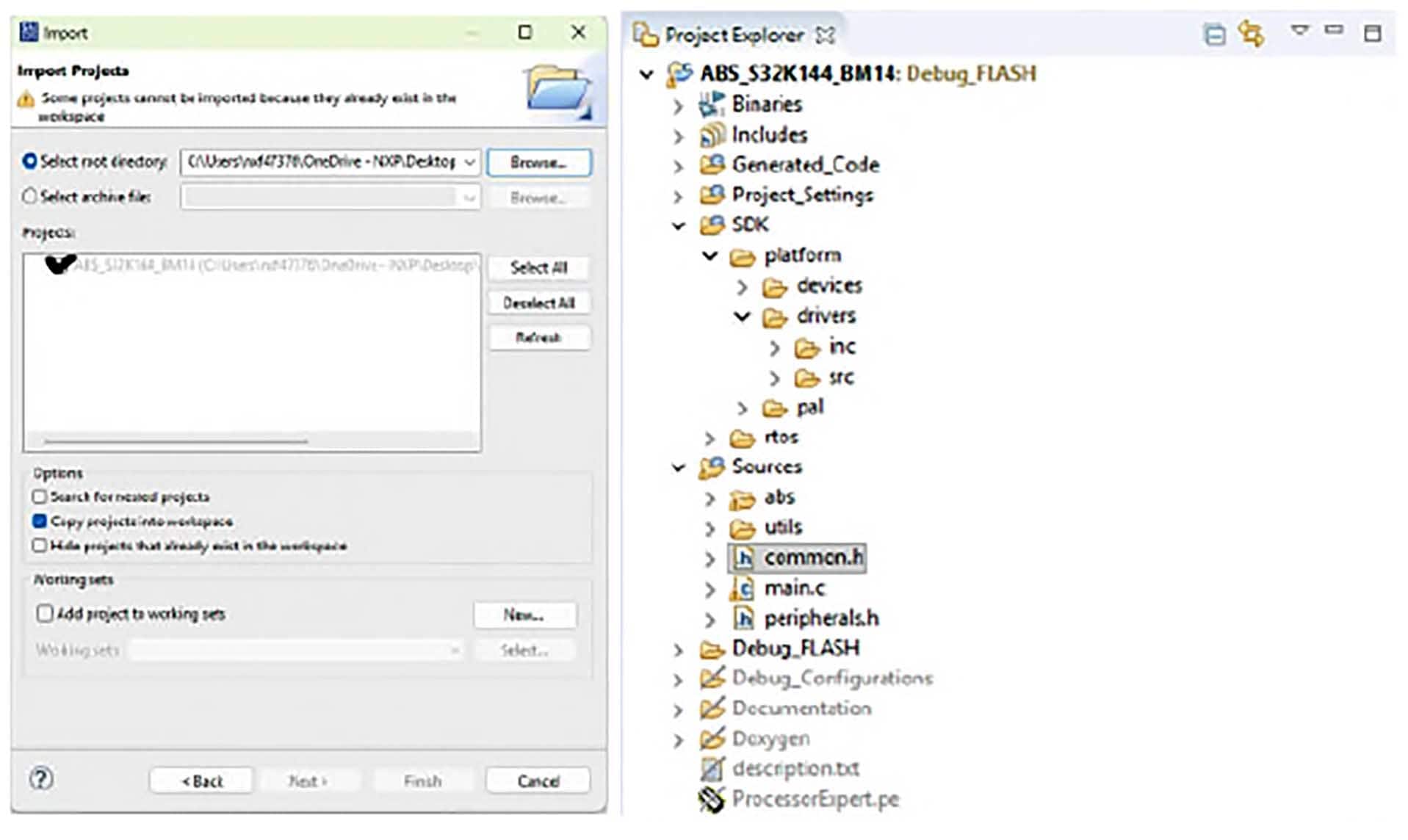Viewport: 1408px width, 840px height.
Task: Click the common.h header file icon
Action: point(743,558)
